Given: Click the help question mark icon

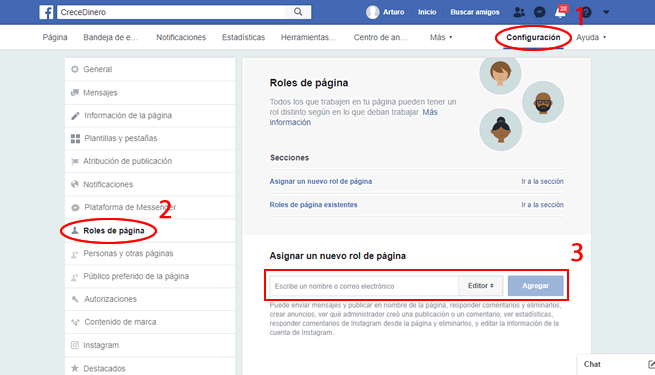Looking at the screenshot, I should pos(586,12).
